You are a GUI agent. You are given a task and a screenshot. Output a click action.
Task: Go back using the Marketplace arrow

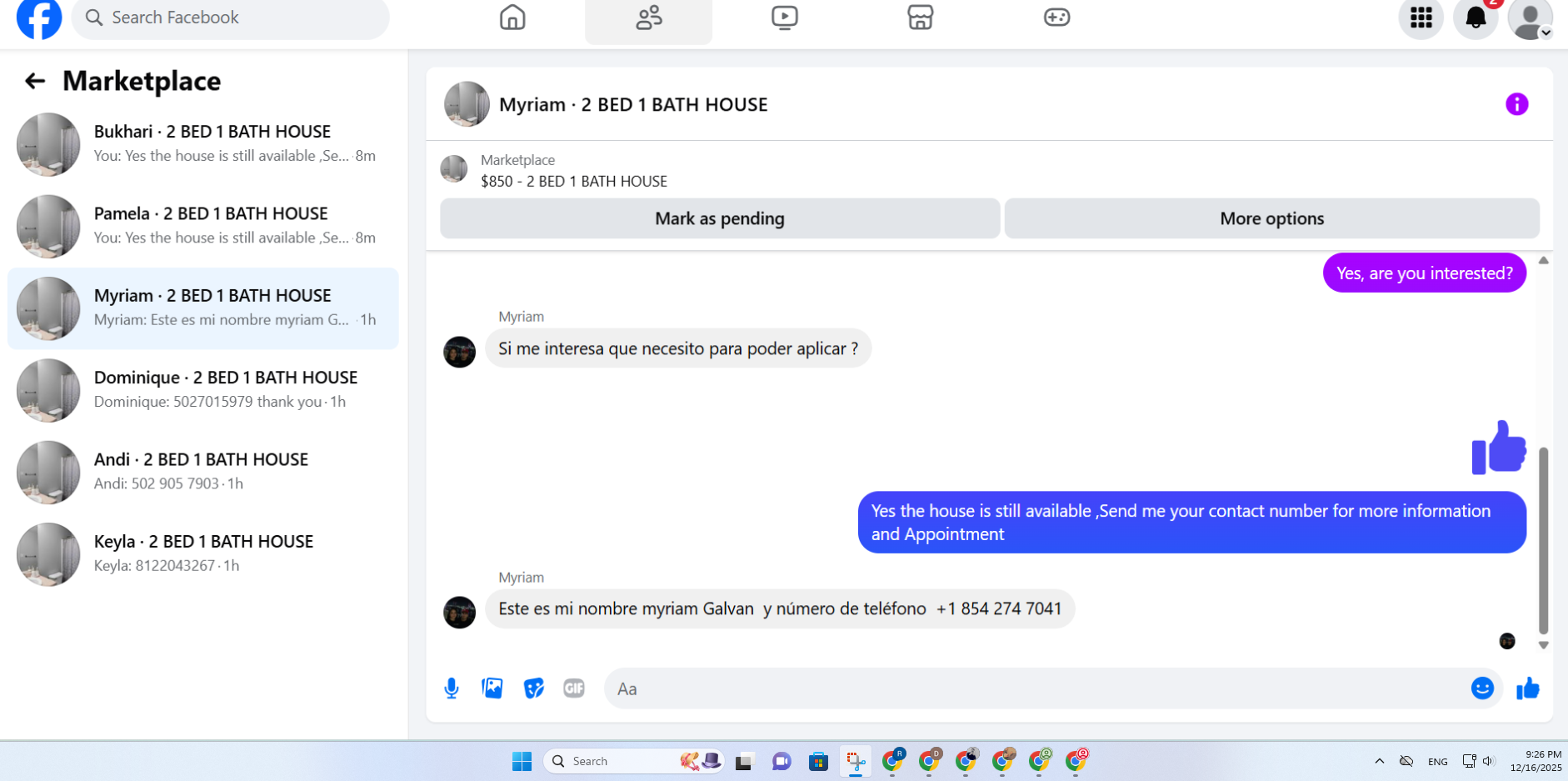click(x=35, y=81)
